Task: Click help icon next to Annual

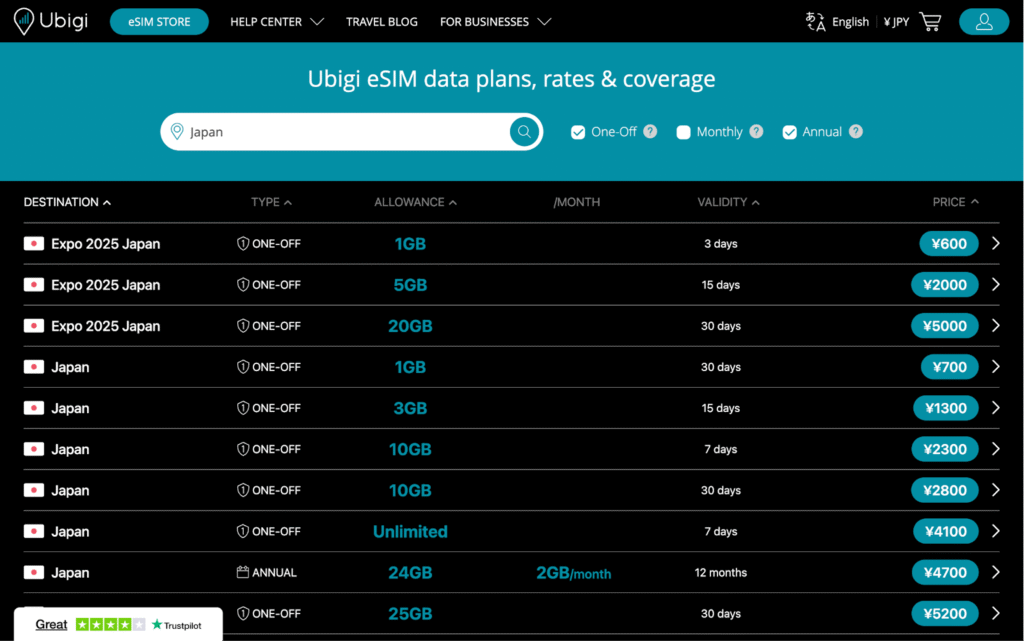Action: point(856,132)
